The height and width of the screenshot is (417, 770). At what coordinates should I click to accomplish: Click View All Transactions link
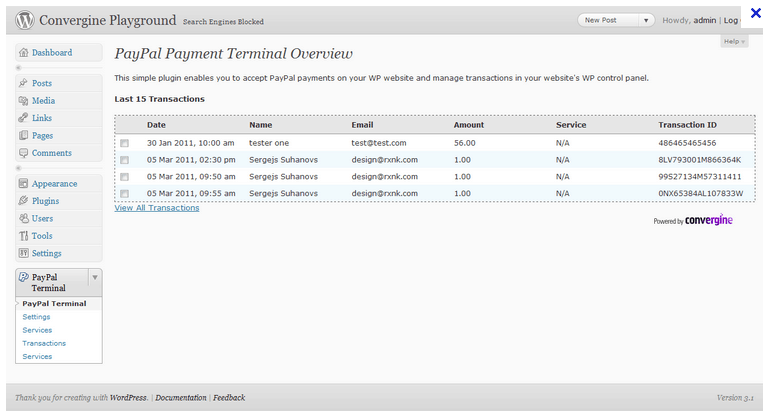point(157,208)
